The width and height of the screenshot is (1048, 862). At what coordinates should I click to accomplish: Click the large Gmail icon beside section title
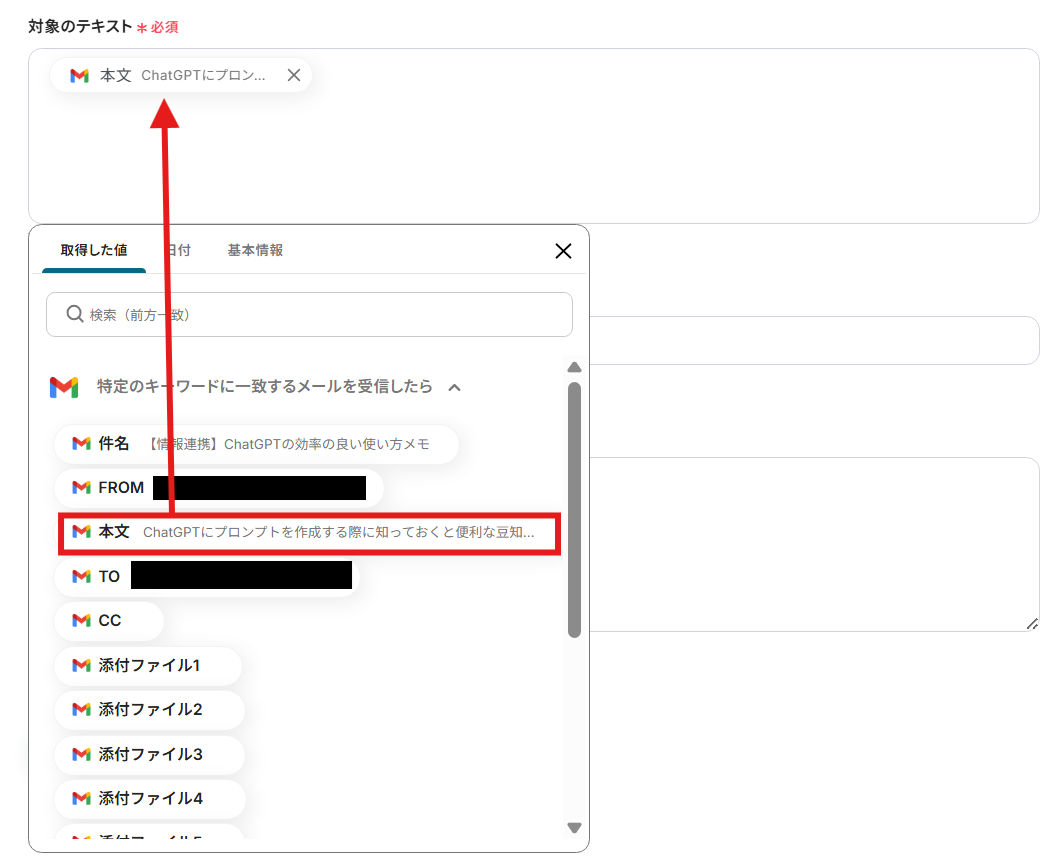pos(64,387)
